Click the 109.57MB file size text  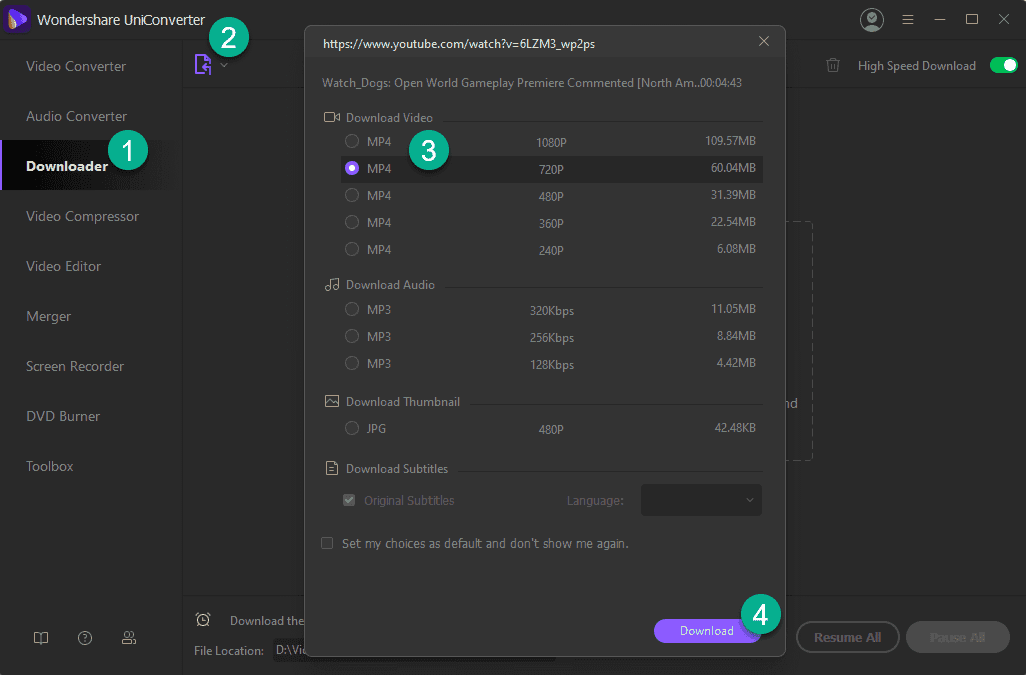[730, 141]
